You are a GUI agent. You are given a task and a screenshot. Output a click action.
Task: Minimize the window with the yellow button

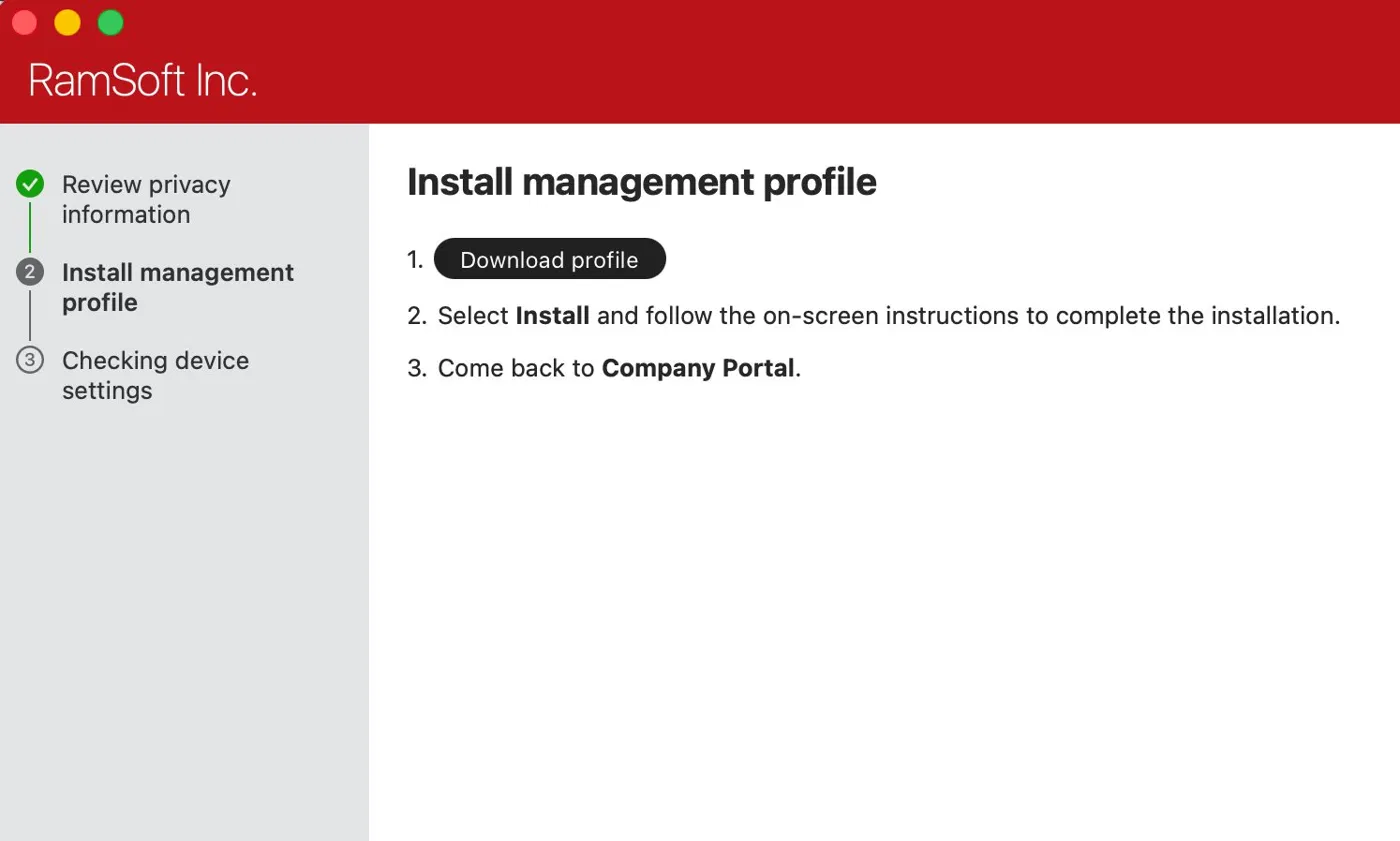coord(67,22)
